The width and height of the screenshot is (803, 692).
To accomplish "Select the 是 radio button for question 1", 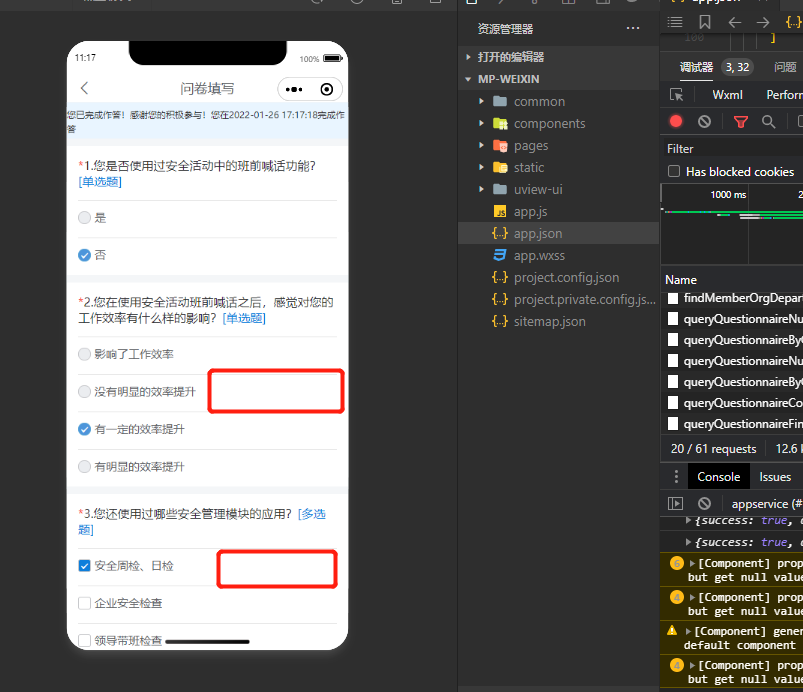I will coord(85,218).
